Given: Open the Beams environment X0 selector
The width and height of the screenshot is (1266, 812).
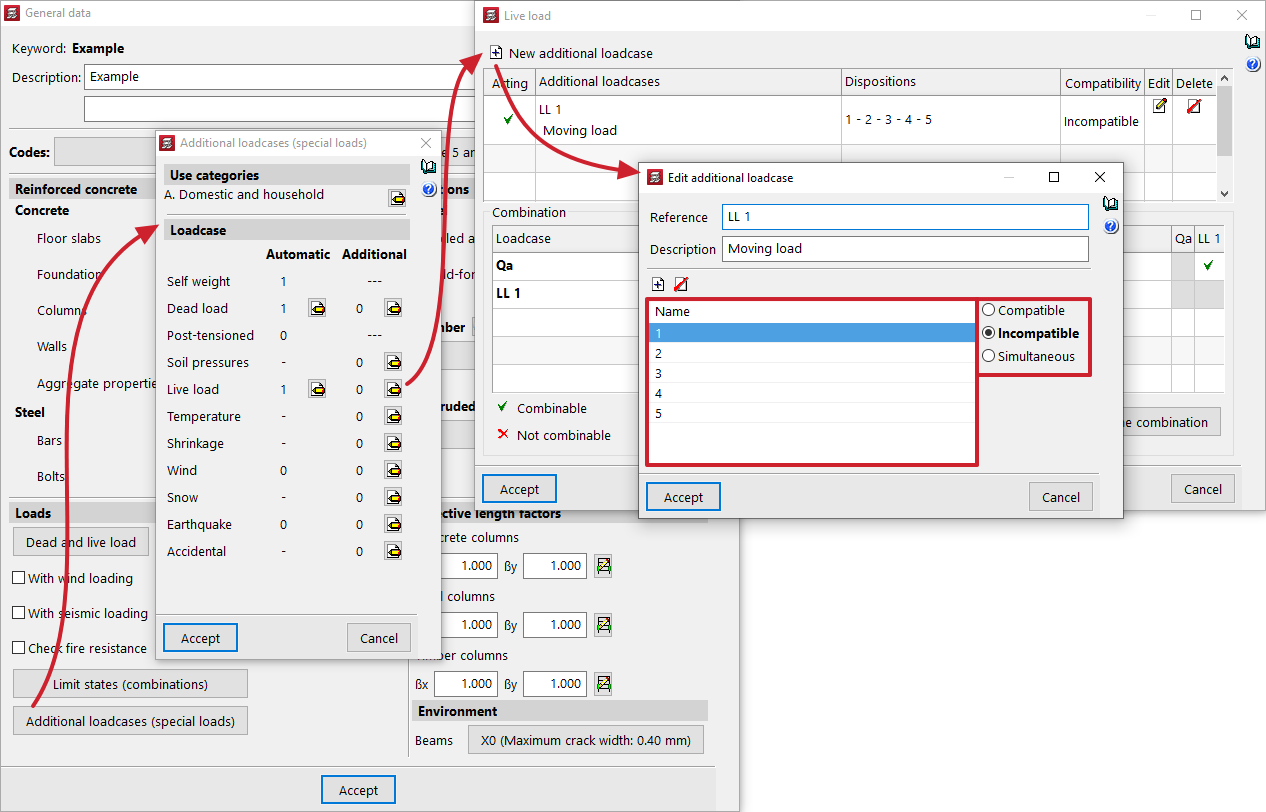Looking at the screenshot, I should [x=585, y=741].
